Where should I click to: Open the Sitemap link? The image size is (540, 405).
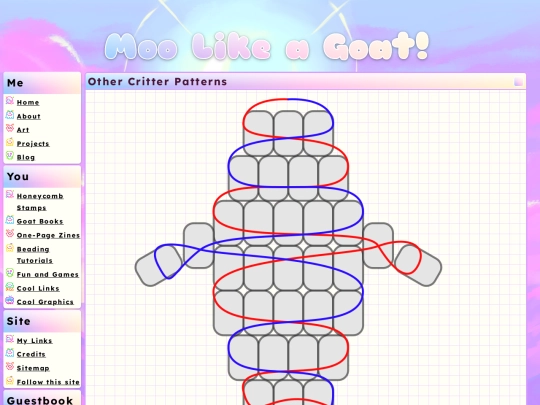pyautogui.click(x=33, y=368)
